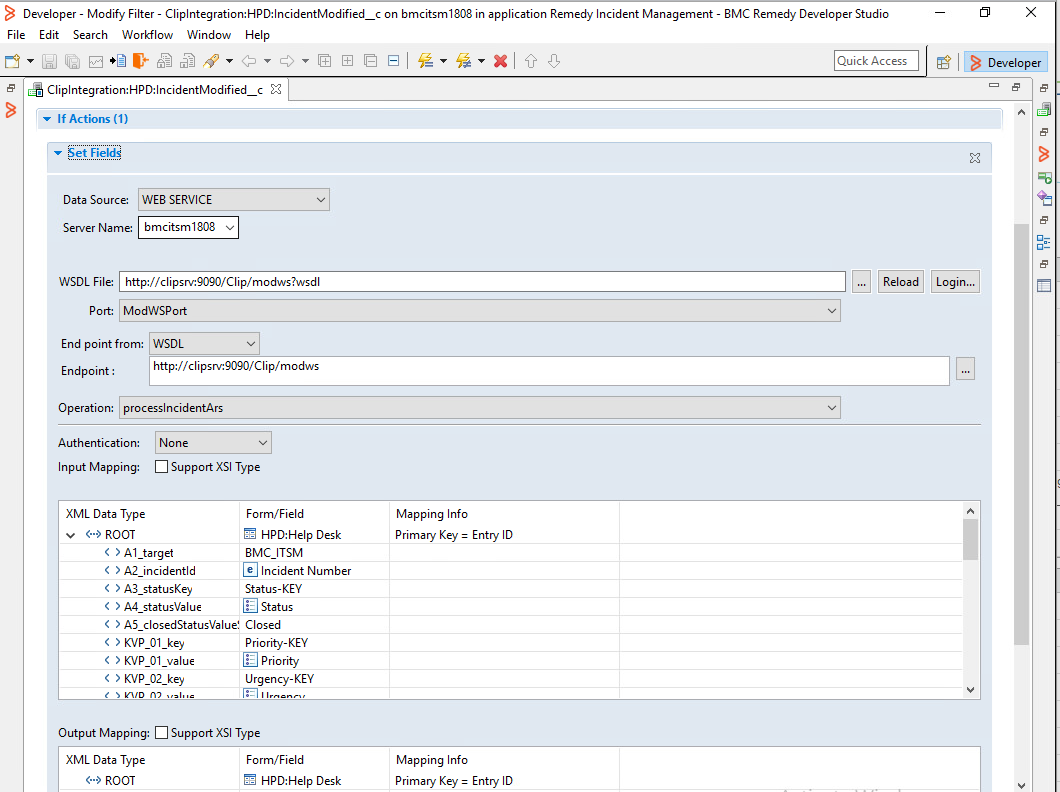Click the WSDL File browse ellipsis button

861,282
